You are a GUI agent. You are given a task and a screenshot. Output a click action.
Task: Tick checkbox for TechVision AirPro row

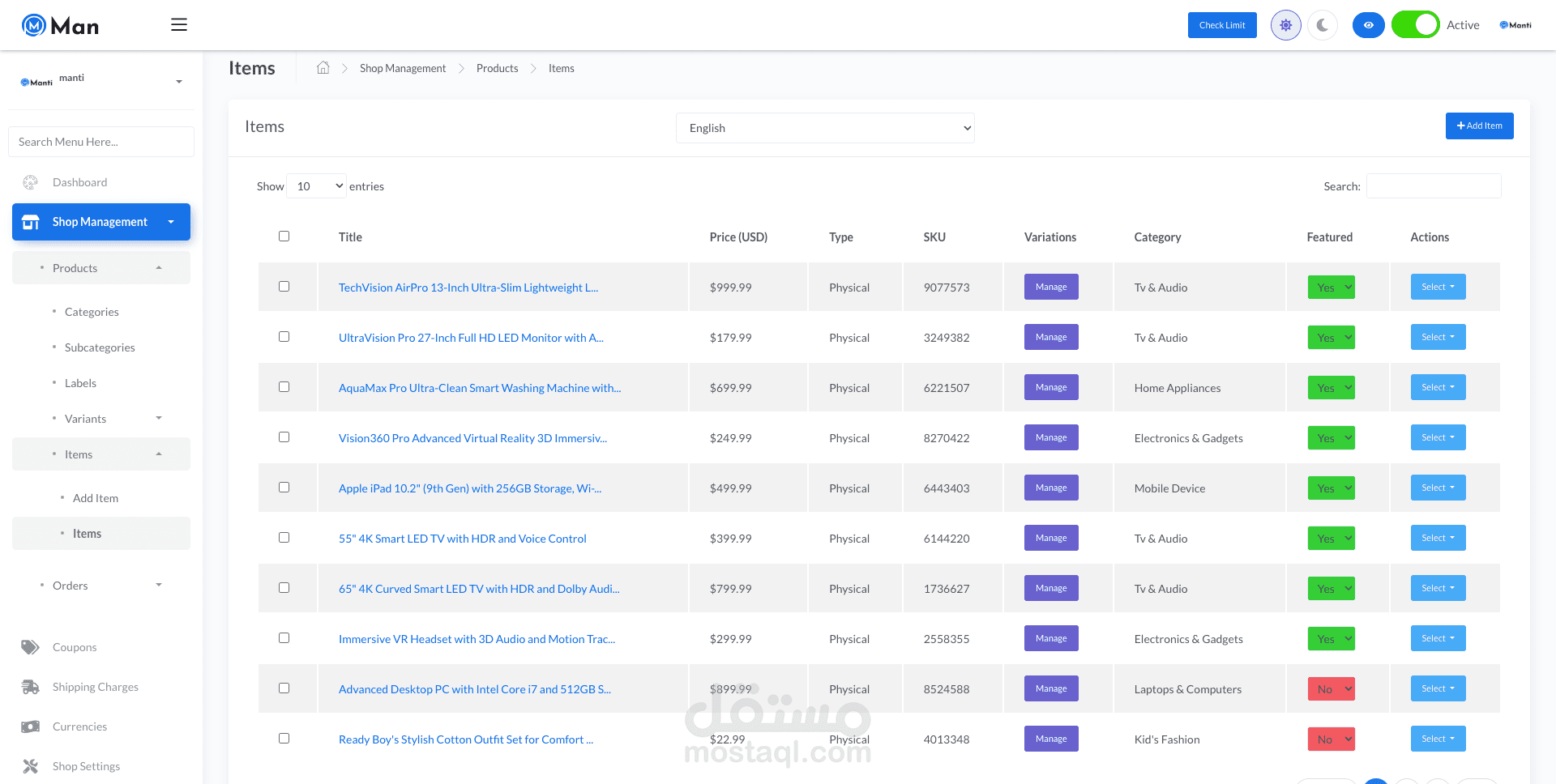(x=284, y=287)
